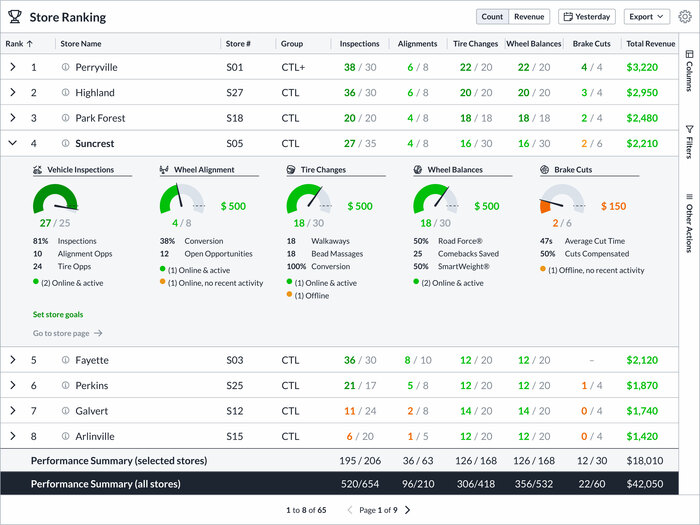
Task: Sort by Store Name column header
Action: coord(81,44)
